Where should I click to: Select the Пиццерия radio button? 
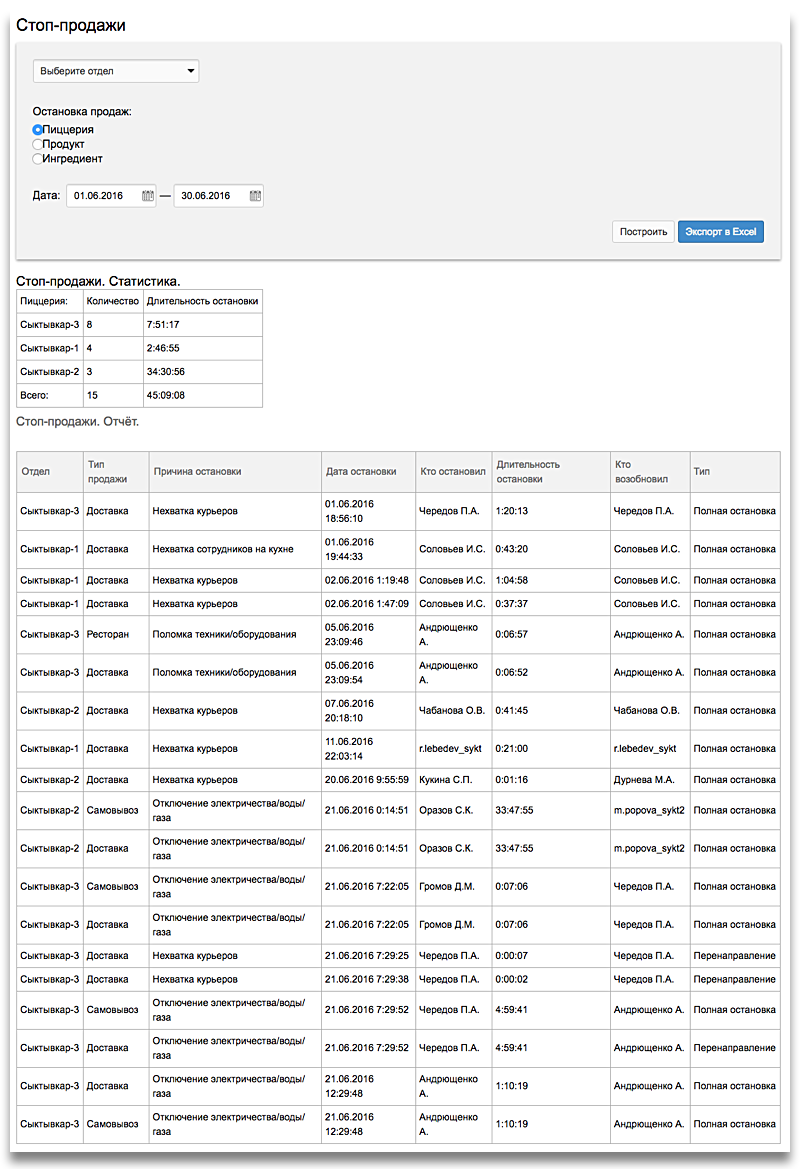pos(37,130)
